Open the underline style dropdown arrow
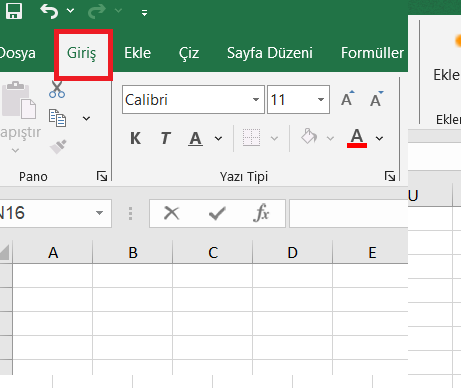The height and width of the screenshot is (388, 461). (x=218, y=138)
